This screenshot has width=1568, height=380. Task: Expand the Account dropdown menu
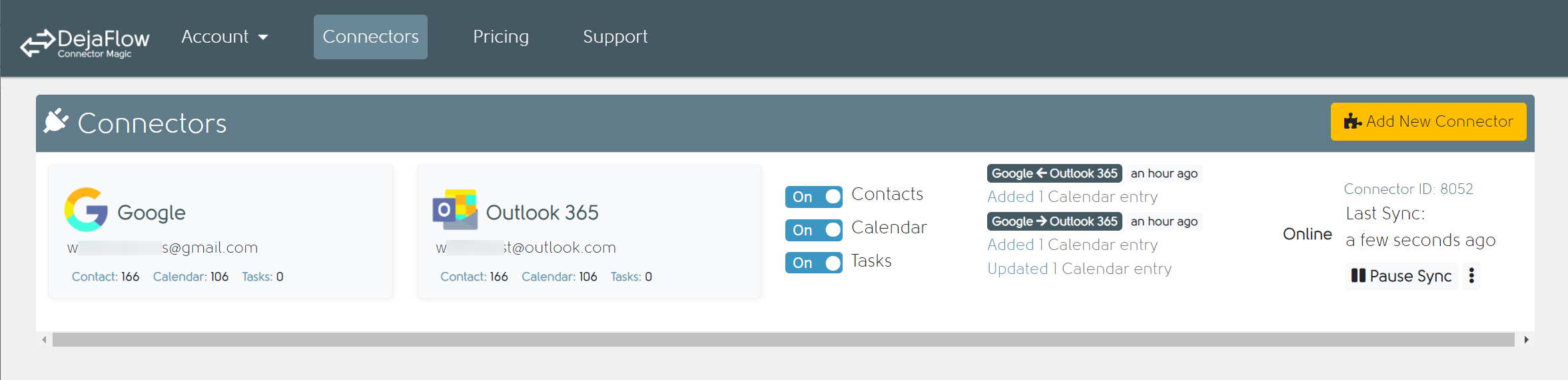pos(224,37)
